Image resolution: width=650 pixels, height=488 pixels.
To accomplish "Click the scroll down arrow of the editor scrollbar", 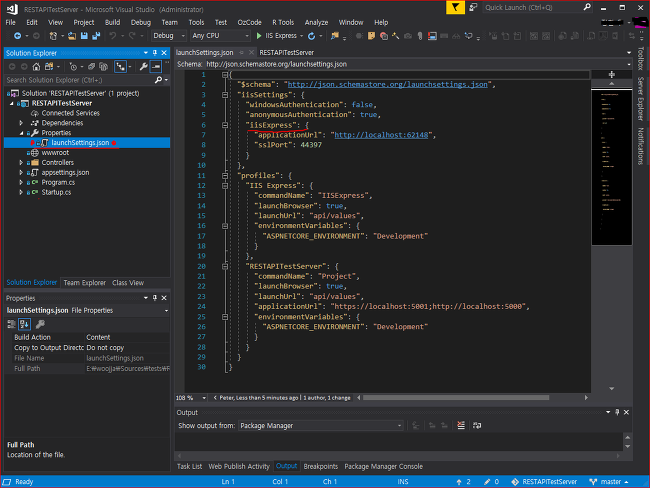I will [x=611, y=389].
